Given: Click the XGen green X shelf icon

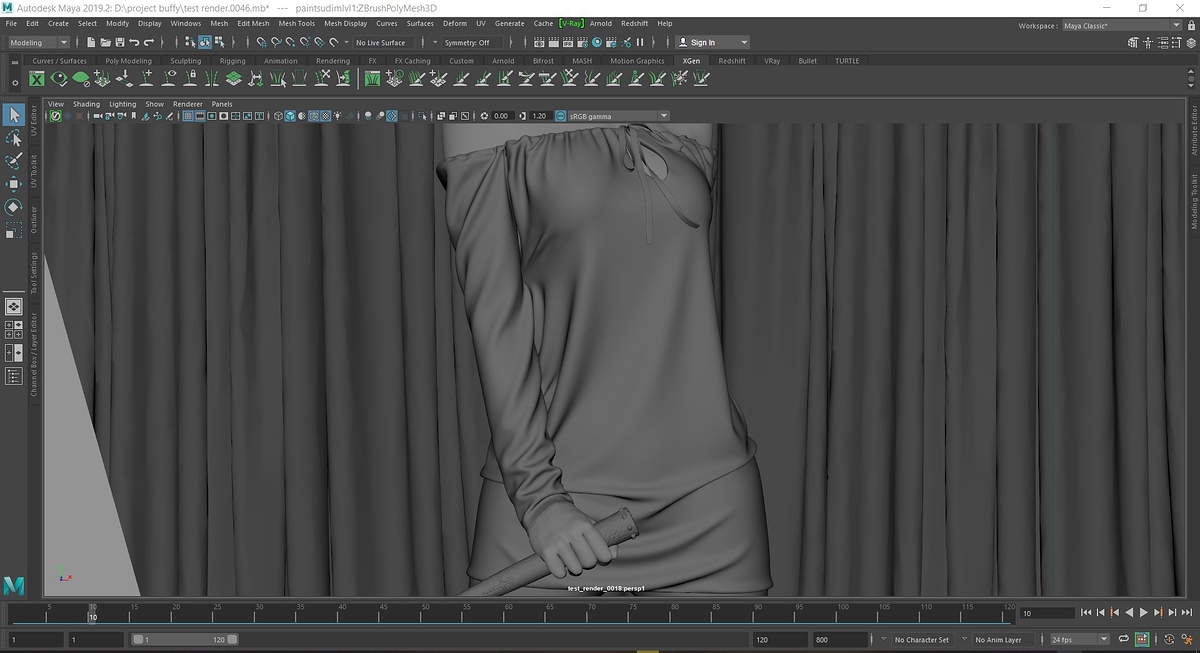Looking at the screenshot, I should [x=37, y=79].
